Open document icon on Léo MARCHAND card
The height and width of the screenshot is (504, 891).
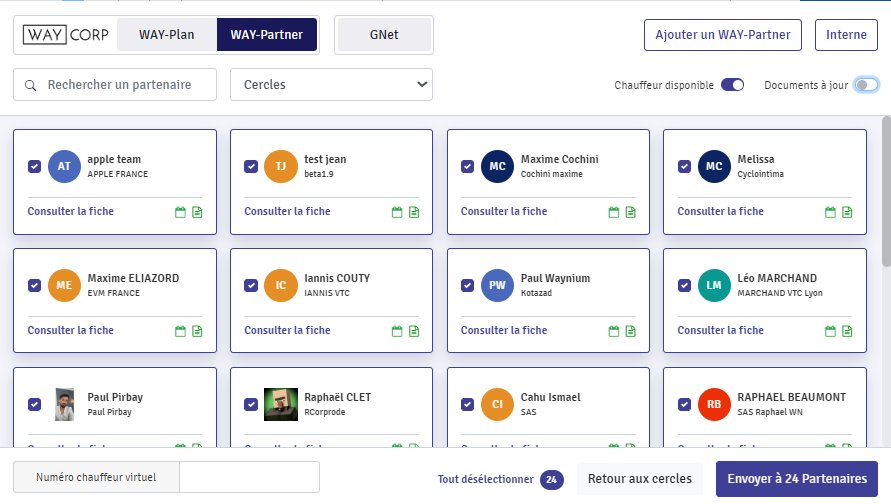point(847,331)
